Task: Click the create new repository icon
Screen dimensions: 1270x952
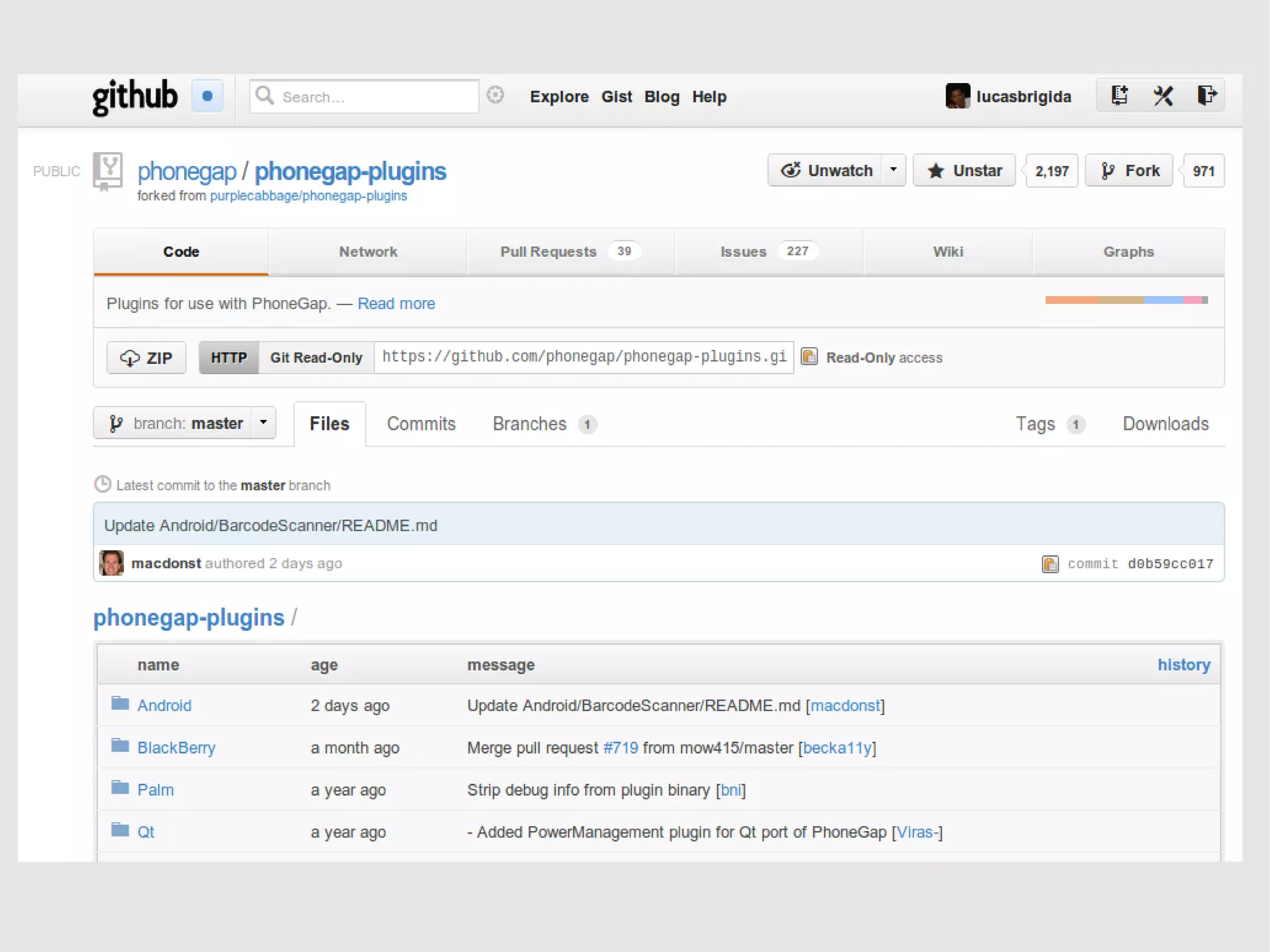Action: pos(1119,96)
